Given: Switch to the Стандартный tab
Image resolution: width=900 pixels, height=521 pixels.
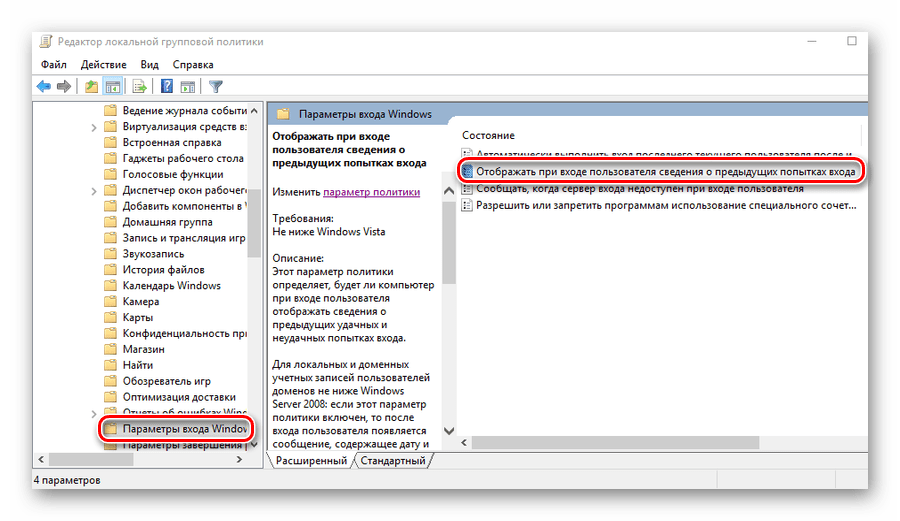Looking at the screenshot, I should pos(393,461).
